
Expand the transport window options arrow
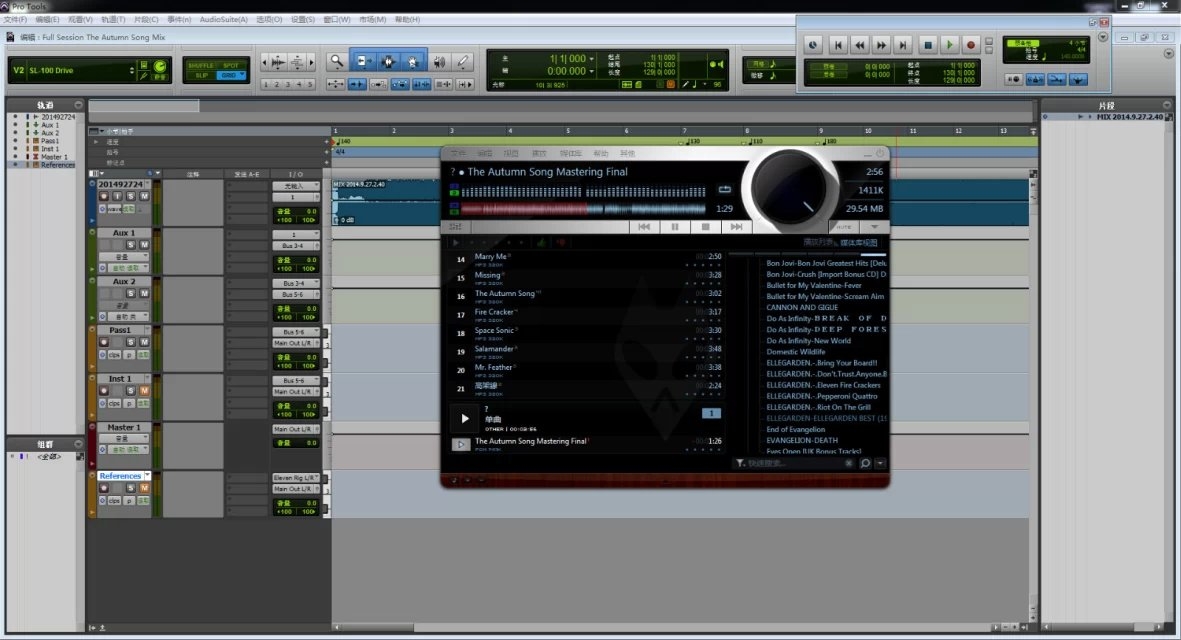pyautogui.click(x=1103, y=37)
